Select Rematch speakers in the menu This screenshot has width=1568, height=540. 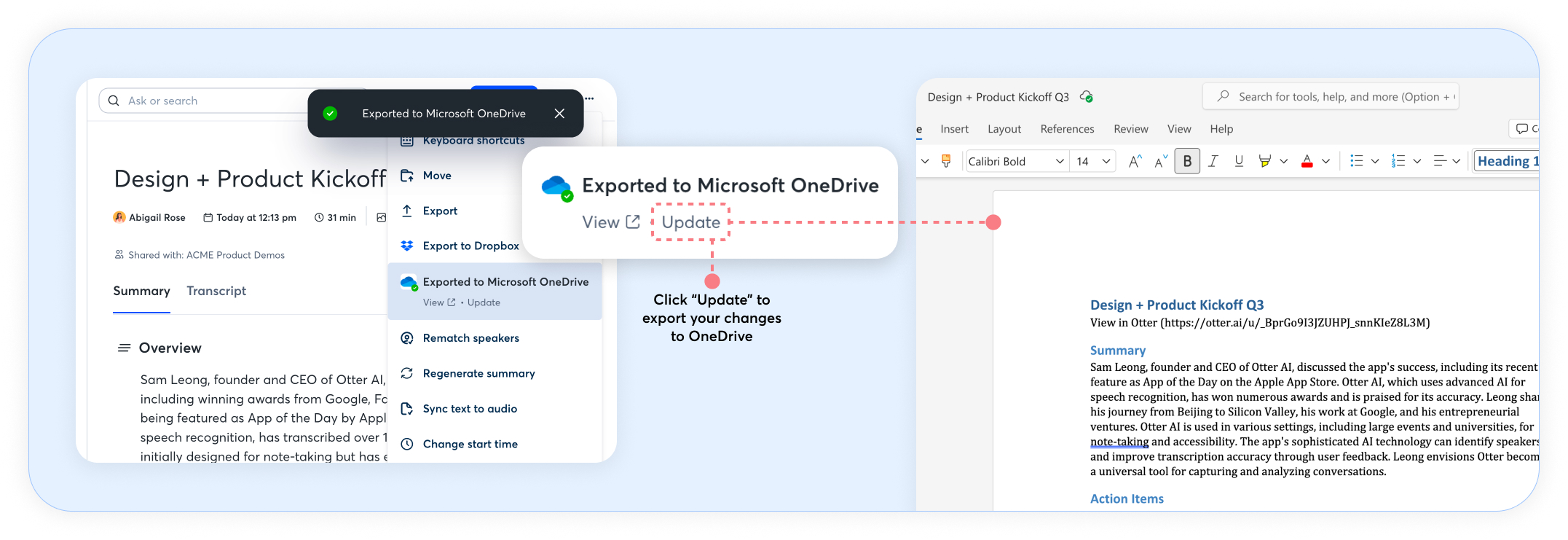tap(470, 338)
